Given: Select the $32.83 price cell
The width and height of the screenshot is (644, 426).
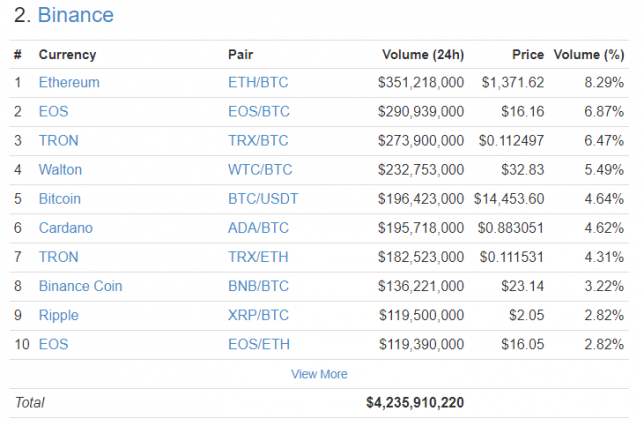Looking at the screenshot, I should (x=522, y=170).
